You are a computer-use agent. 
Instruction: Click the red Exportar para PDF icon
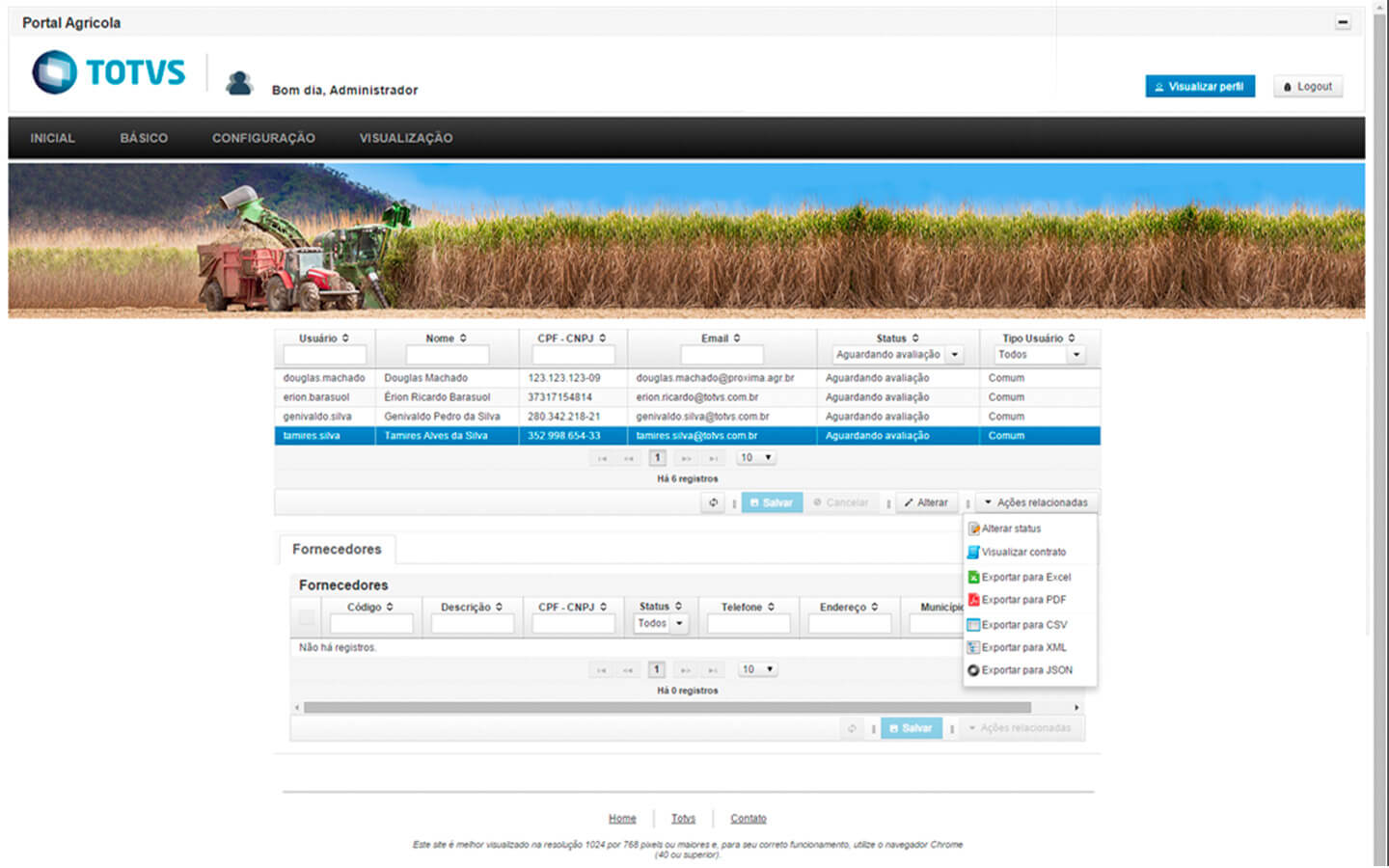point(973,600)
